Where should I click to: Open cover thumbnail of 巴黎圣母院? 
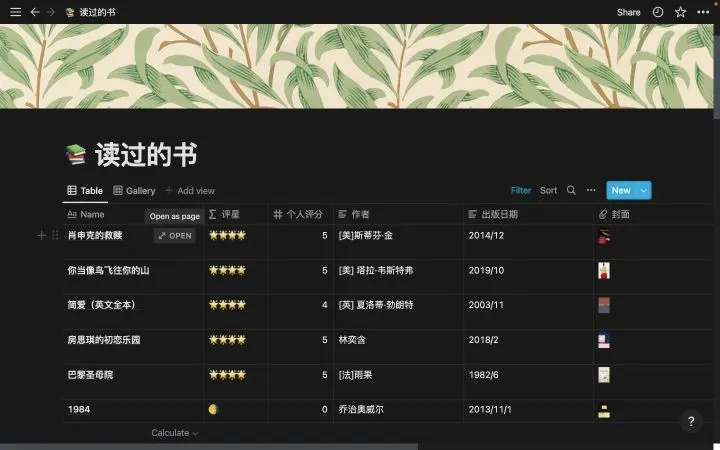click(x=604, y=375)
